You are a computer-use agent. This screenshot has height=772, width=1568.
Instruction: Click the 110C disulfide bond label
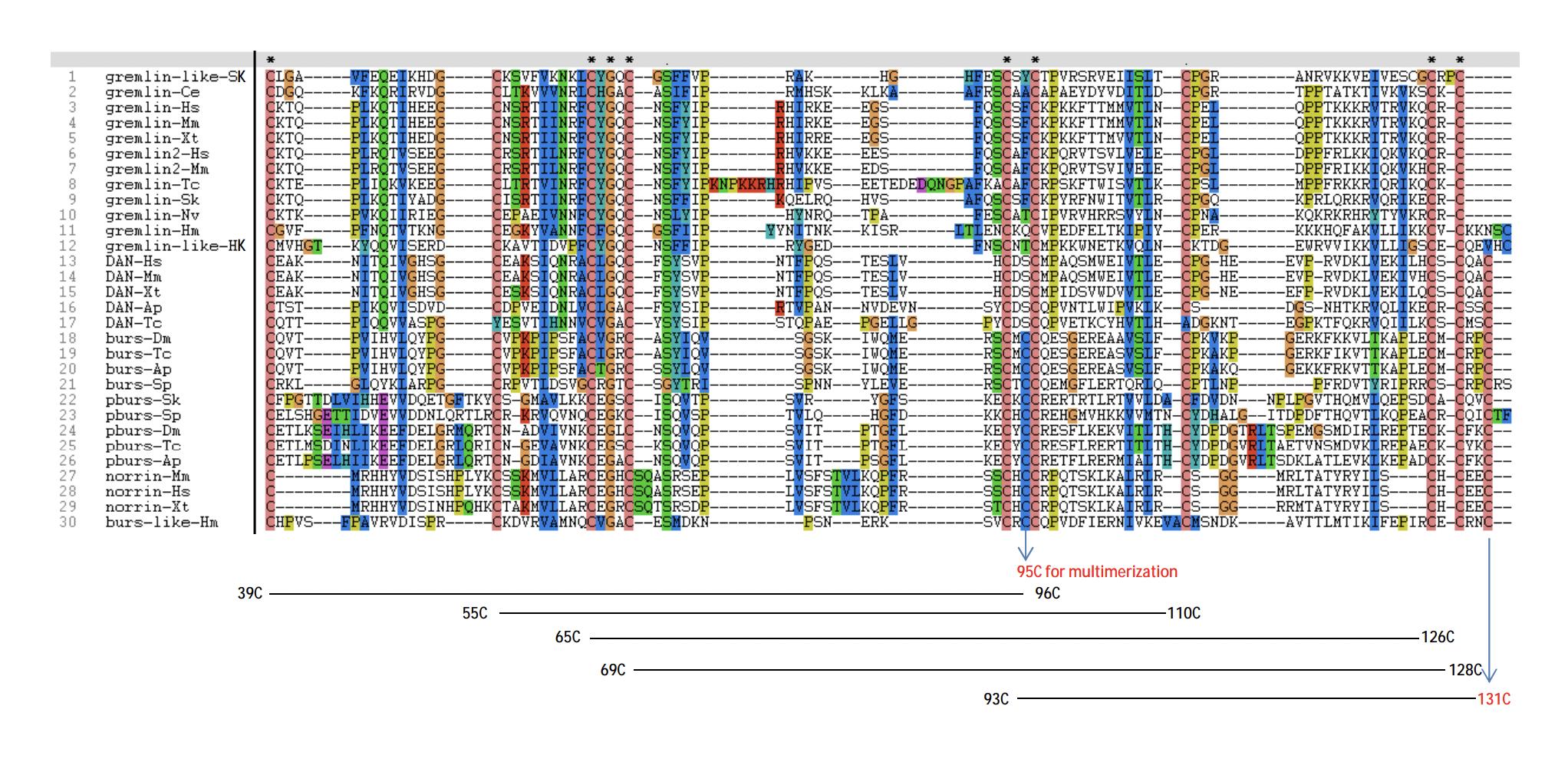(1184, 613)
